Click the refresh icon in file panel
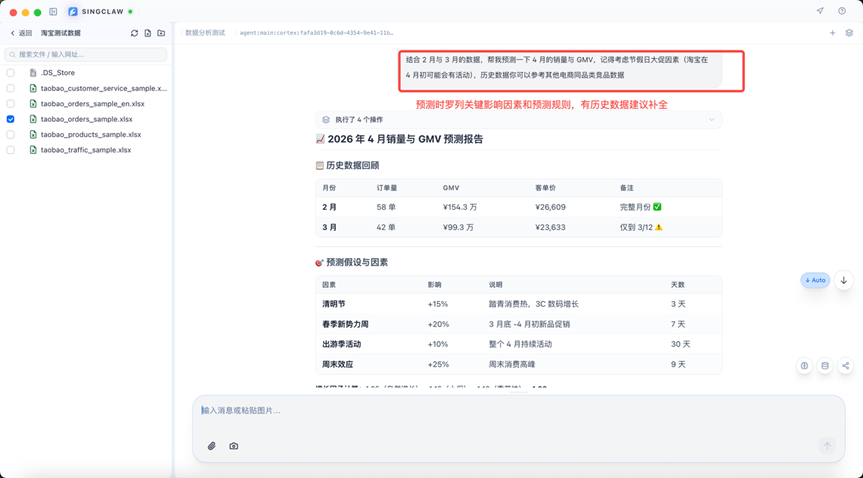Screen dimensions: 863x478 134,33
